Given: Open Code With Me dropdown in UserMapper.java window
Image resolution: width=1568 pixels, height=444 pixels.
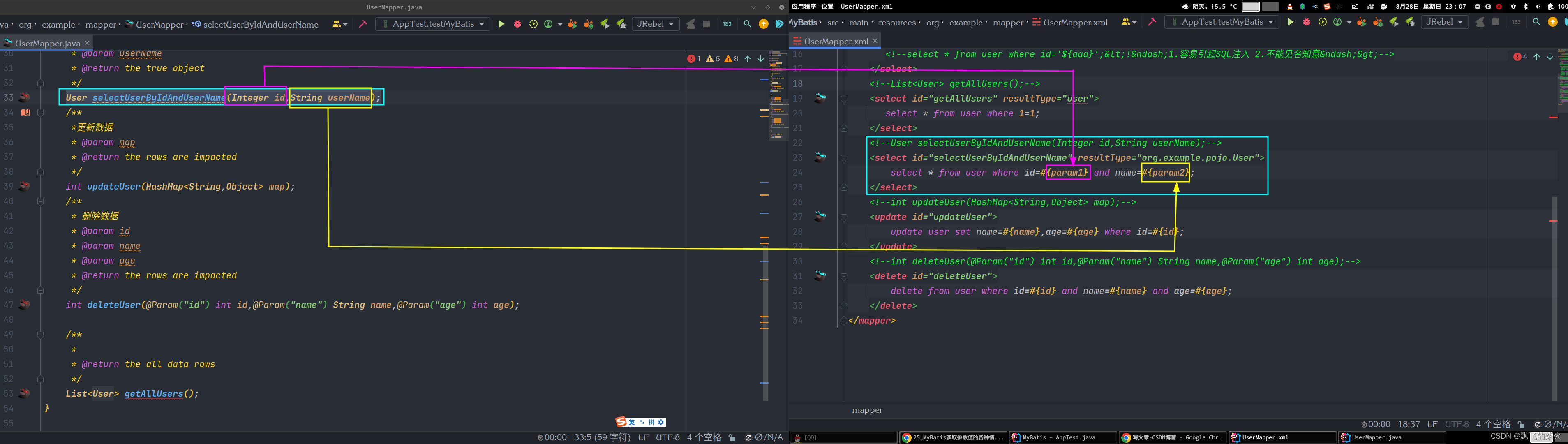Looking at the screenshot, I should pyautogui.click(x=339, y=24).
